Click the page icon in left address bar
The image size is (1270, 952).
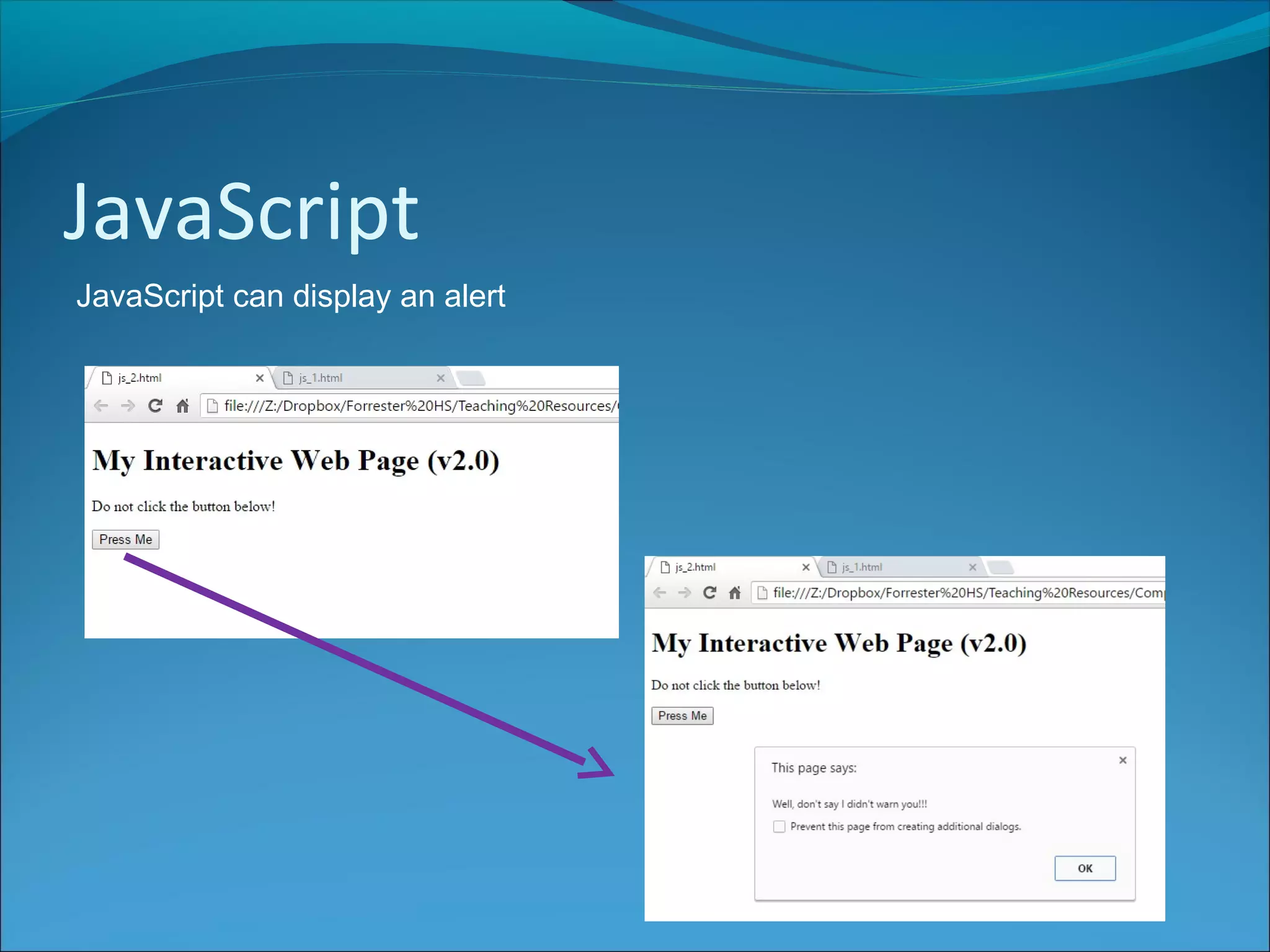tap(212, 406)
